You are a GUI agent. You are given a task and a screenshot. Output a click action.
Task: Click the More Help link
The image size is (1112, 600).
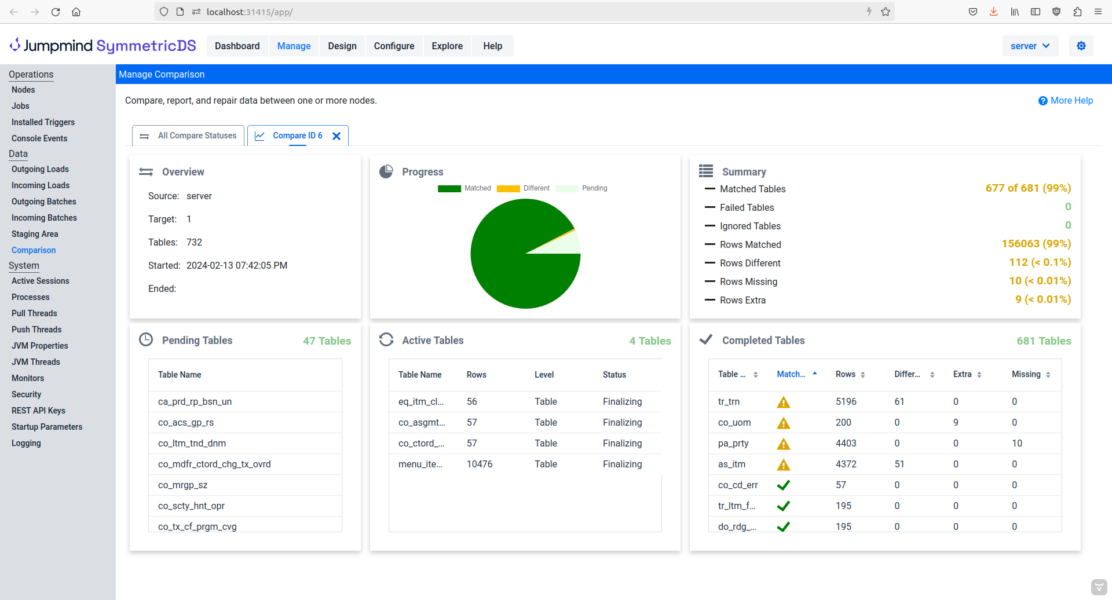[x=1068, y=100]
